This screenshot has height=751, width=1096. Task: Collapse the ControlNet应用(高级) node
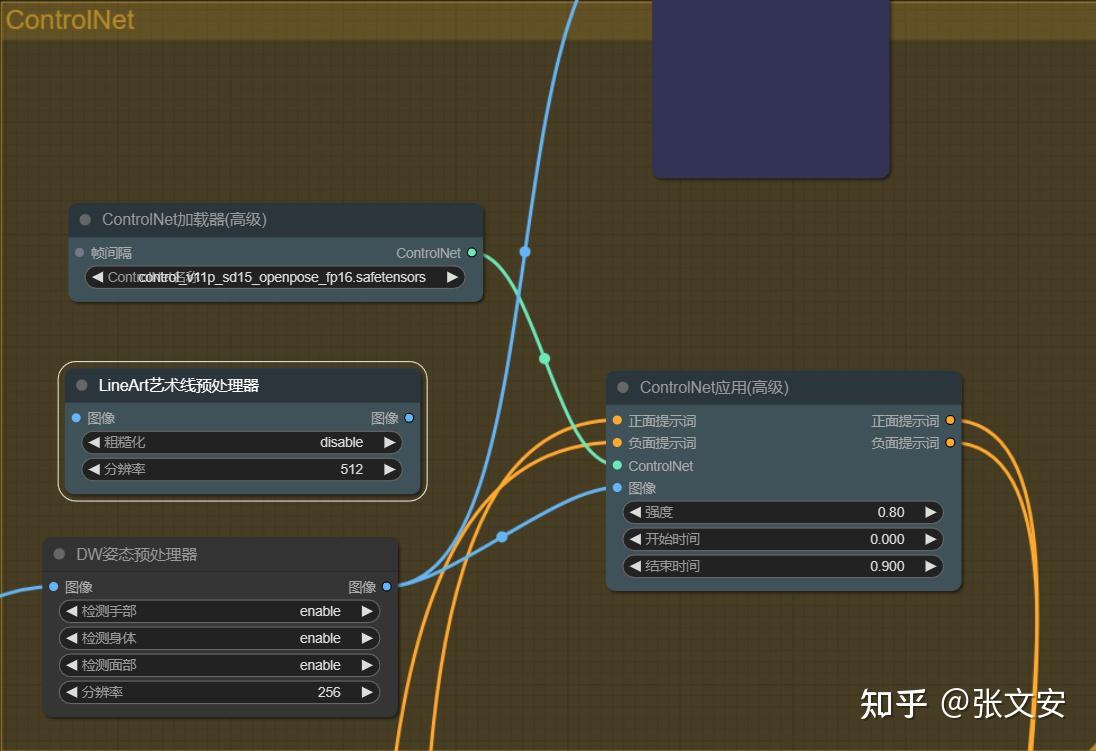point(622,388)
